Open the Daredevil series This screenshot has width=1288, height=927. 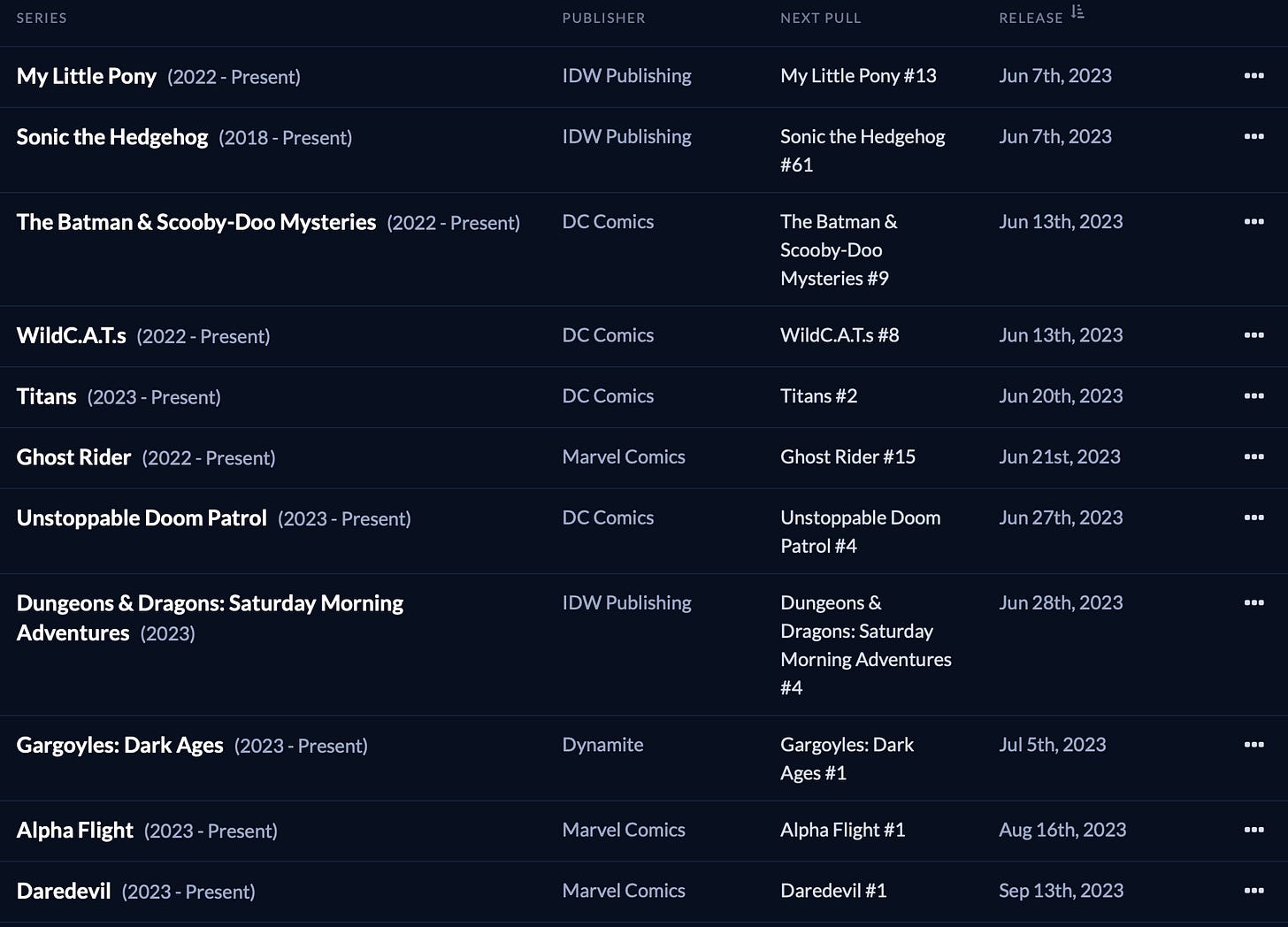click(64, 891)
